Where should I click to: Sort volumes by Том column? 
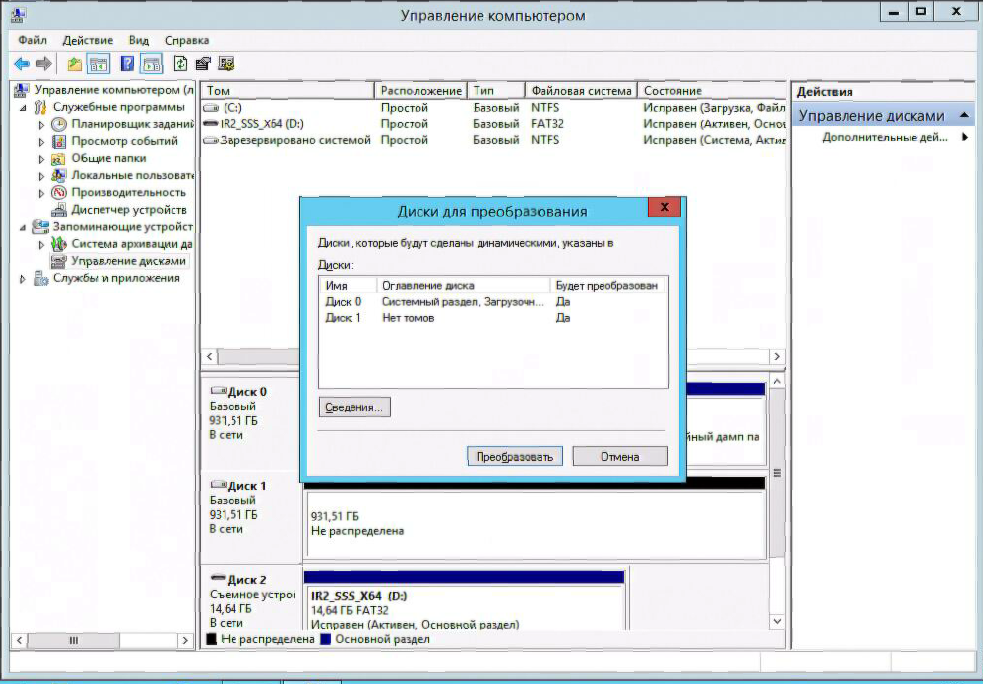pos(288,91)
